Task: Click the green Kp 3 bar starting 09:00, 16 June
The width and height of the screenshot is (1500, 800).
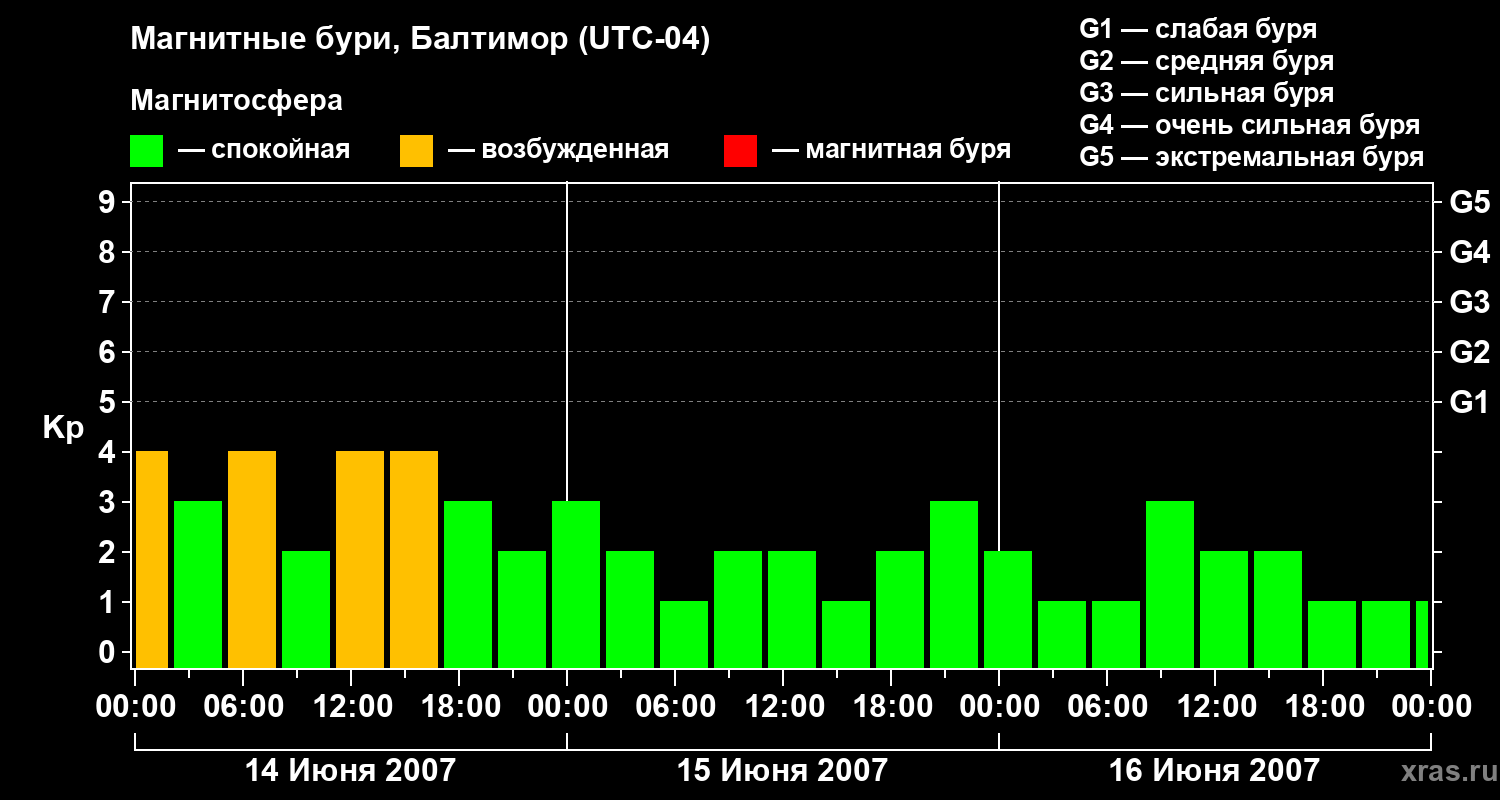Action: (x=1170, y=584)
